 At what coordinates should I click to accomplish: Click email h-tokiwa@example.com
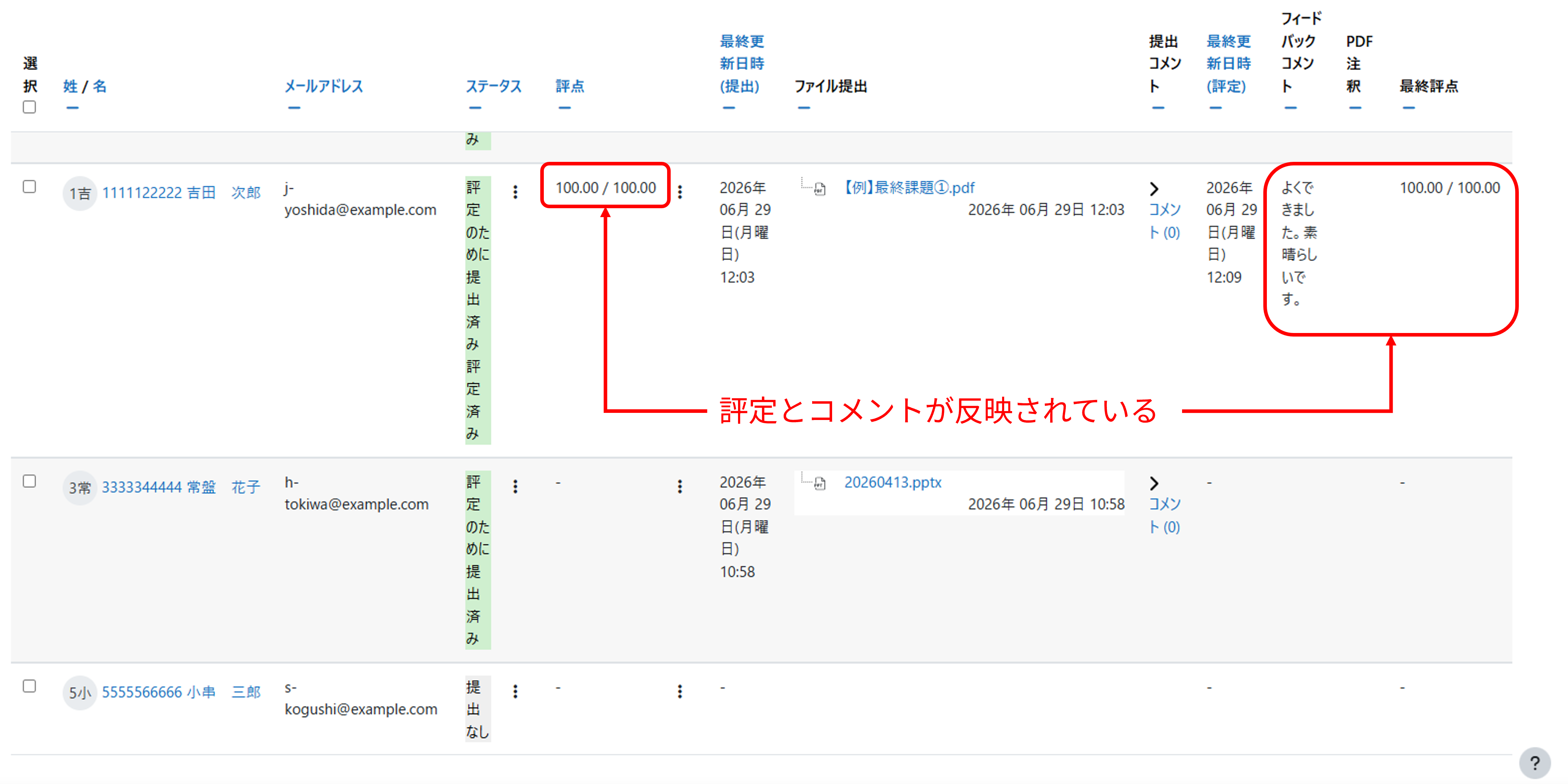(x=357, y=493)
